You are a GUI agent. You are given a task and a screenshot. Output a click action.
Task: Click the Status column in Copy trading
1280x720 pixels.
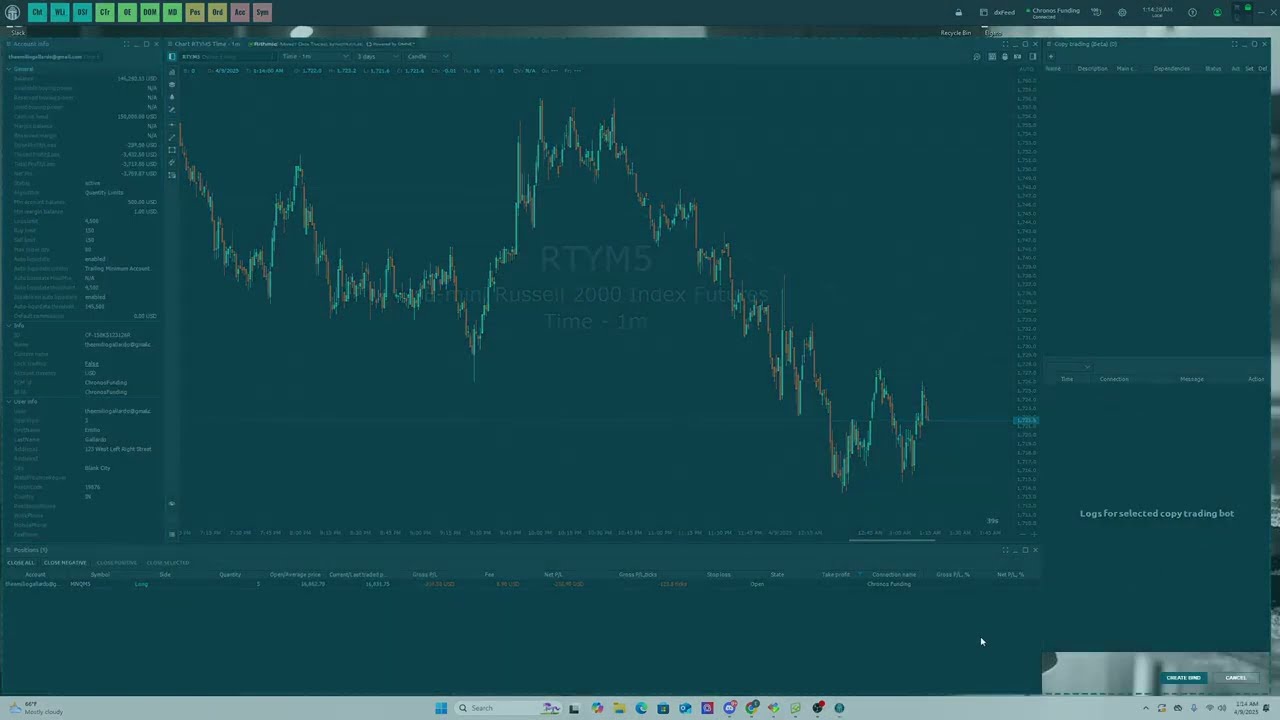pyautogui.click(x=1213, y=68)
